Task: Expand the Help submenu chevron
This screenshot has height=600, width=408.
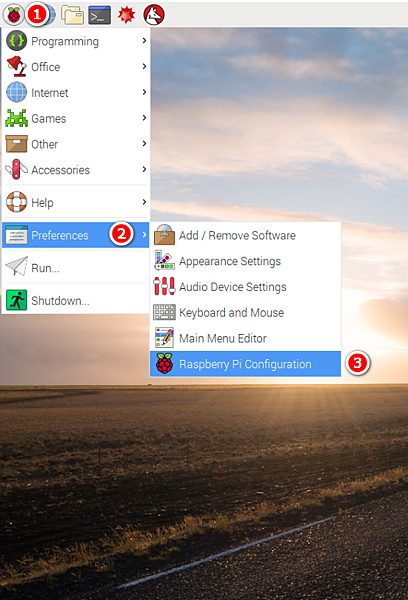Action: (144, 202)
